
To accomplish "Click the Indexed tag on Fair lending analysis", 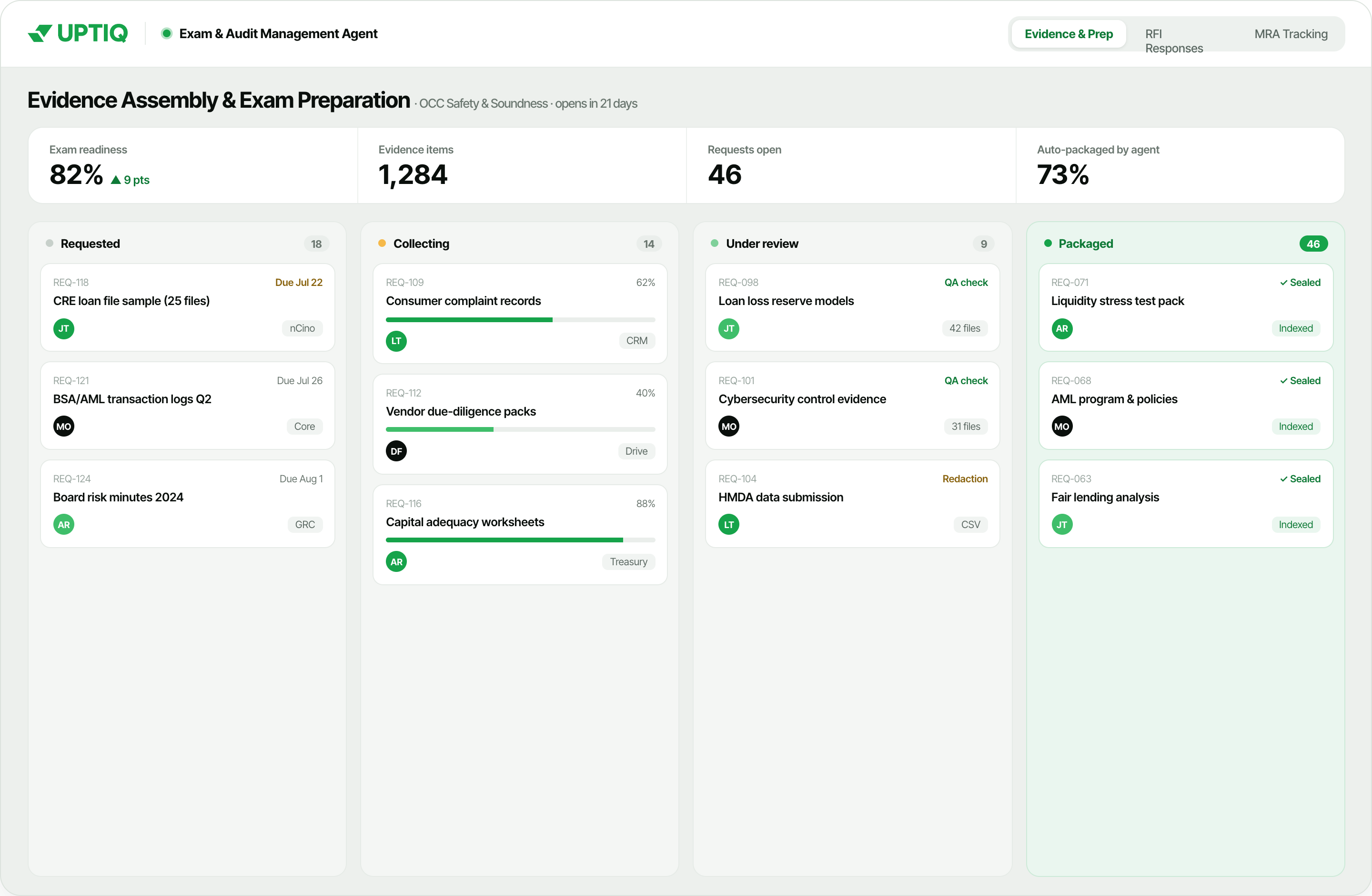I will [x=1295, y=525].
